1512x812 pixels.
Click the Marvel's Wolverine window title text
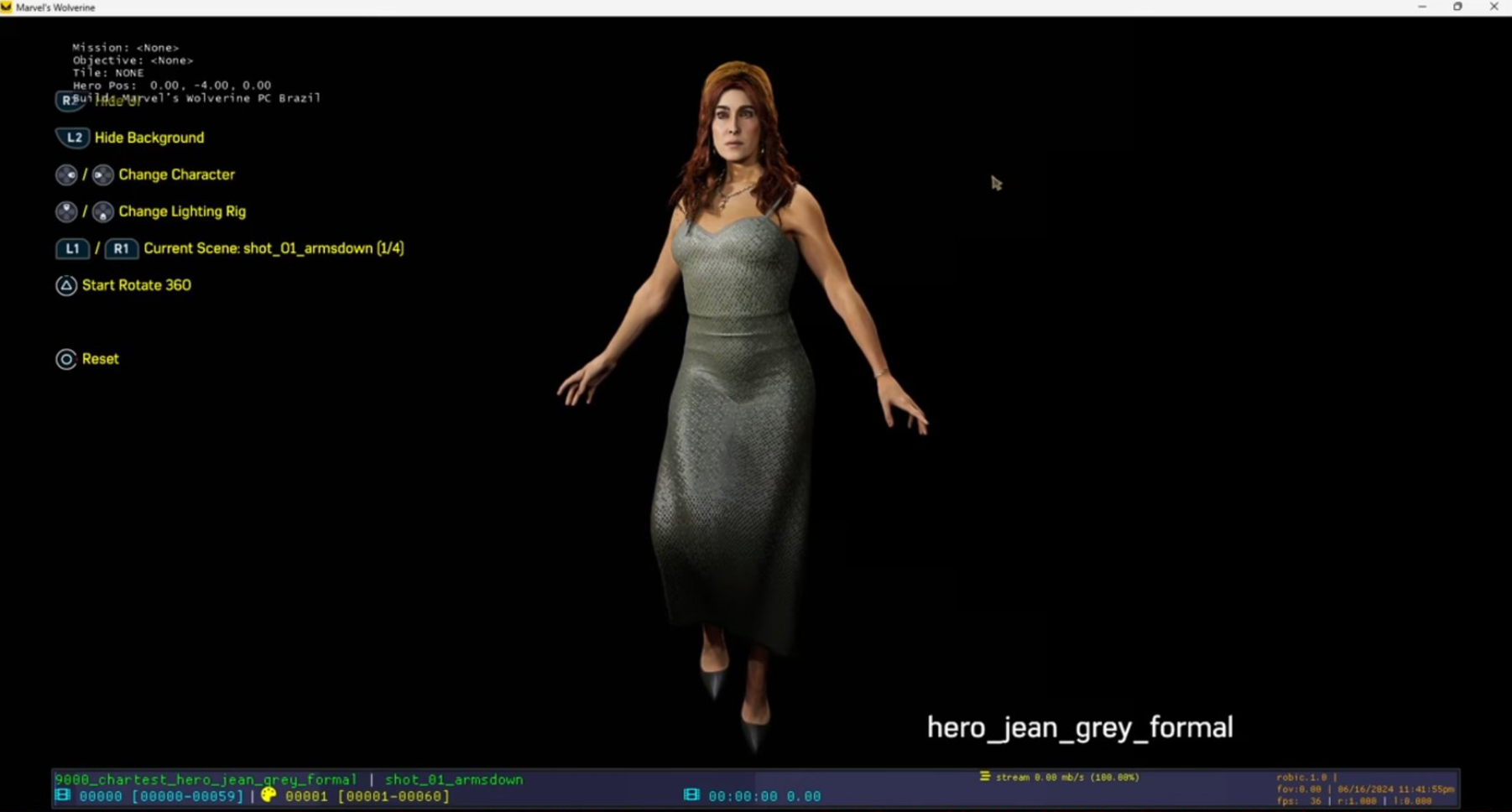(55, 8)
